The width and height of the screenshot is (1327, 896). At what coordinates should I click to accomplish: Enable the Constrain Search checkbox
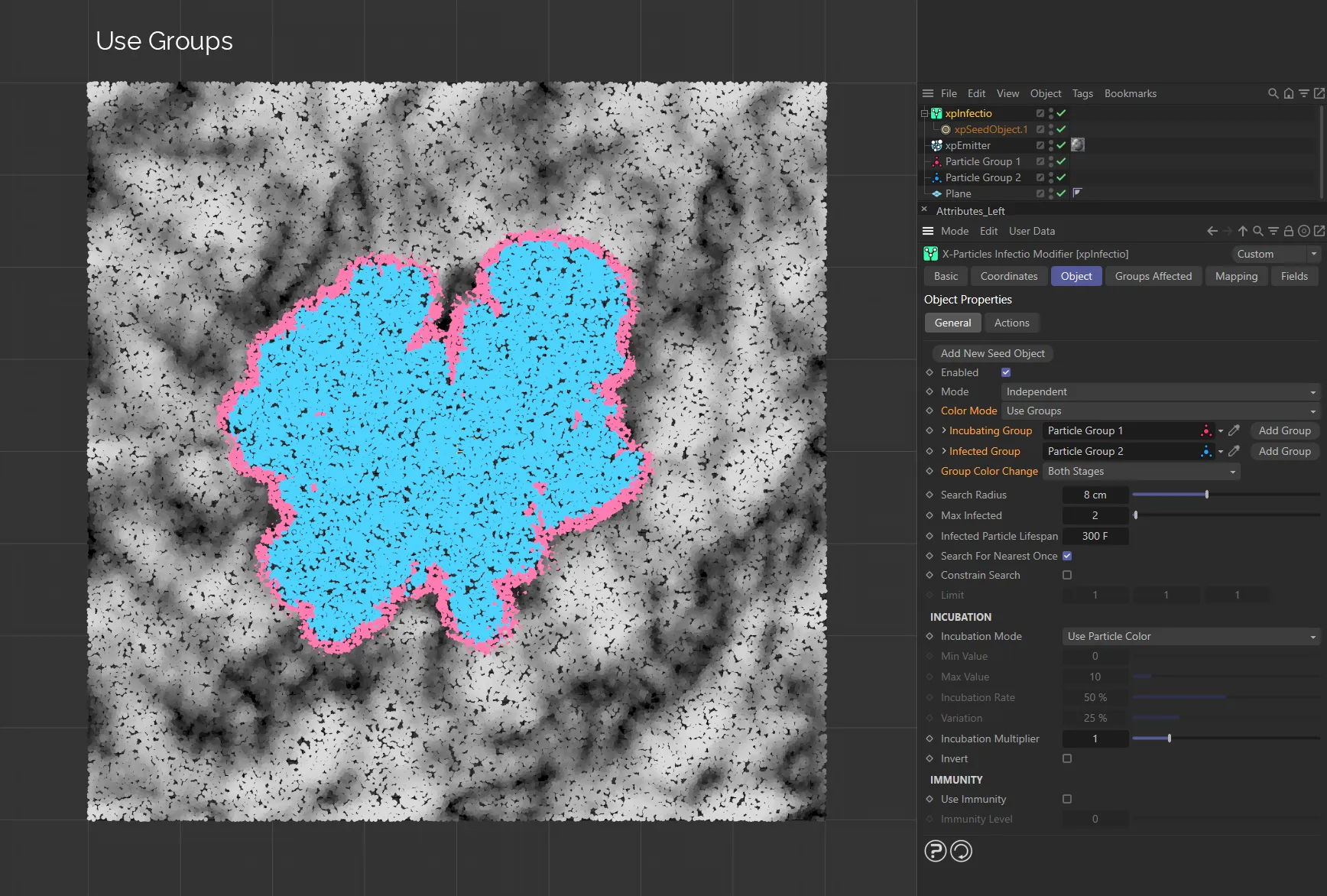coord(1067,575)
